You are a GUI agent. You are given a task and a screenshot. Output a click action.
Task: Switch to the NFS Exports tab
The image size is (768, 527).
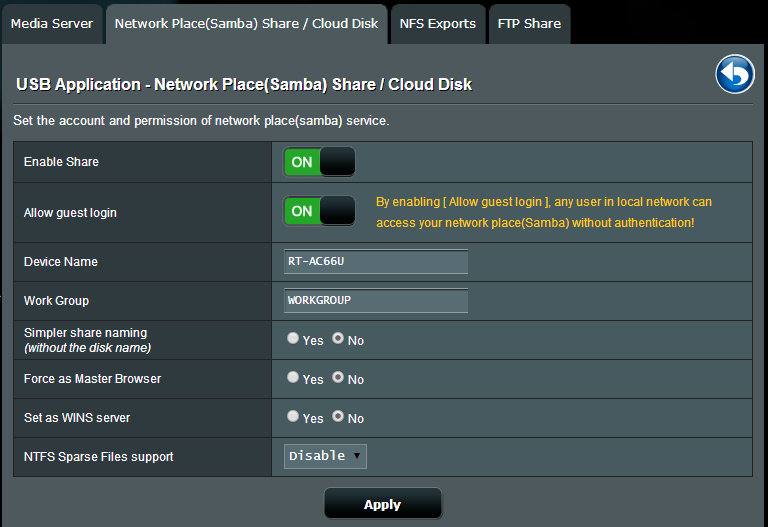point(438,23)
